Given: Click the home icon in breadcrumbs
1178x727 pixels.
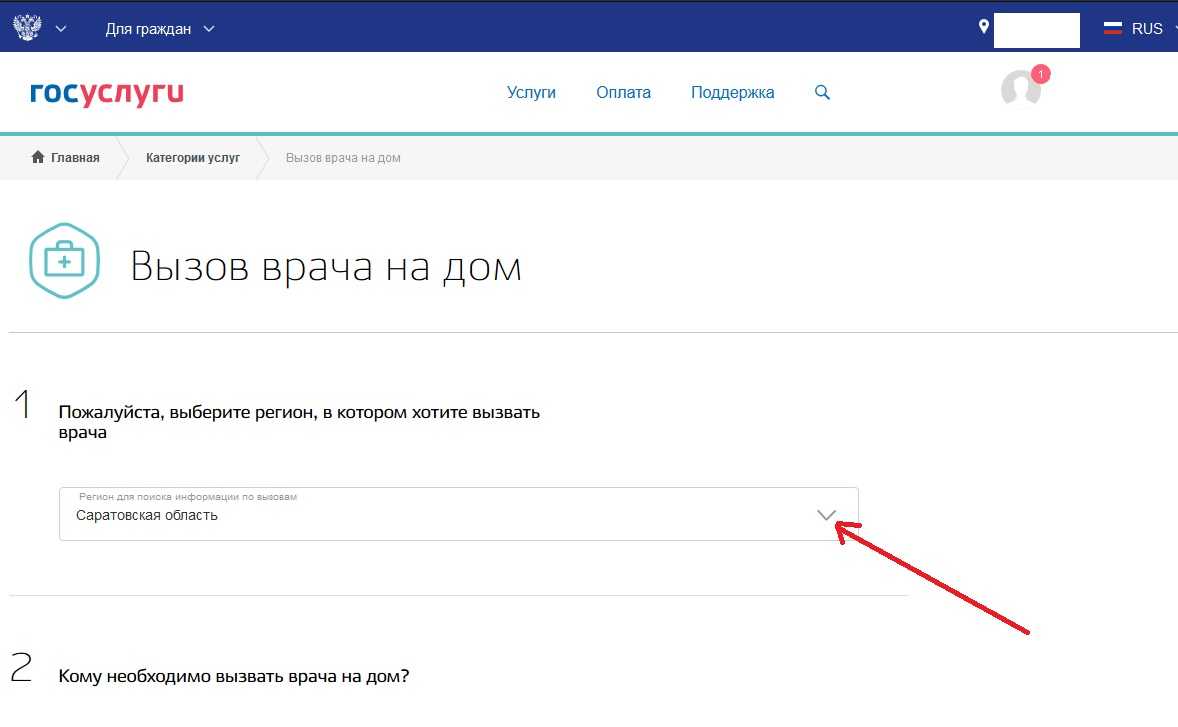Looking at the screenshot, I should tap(38, 158).
